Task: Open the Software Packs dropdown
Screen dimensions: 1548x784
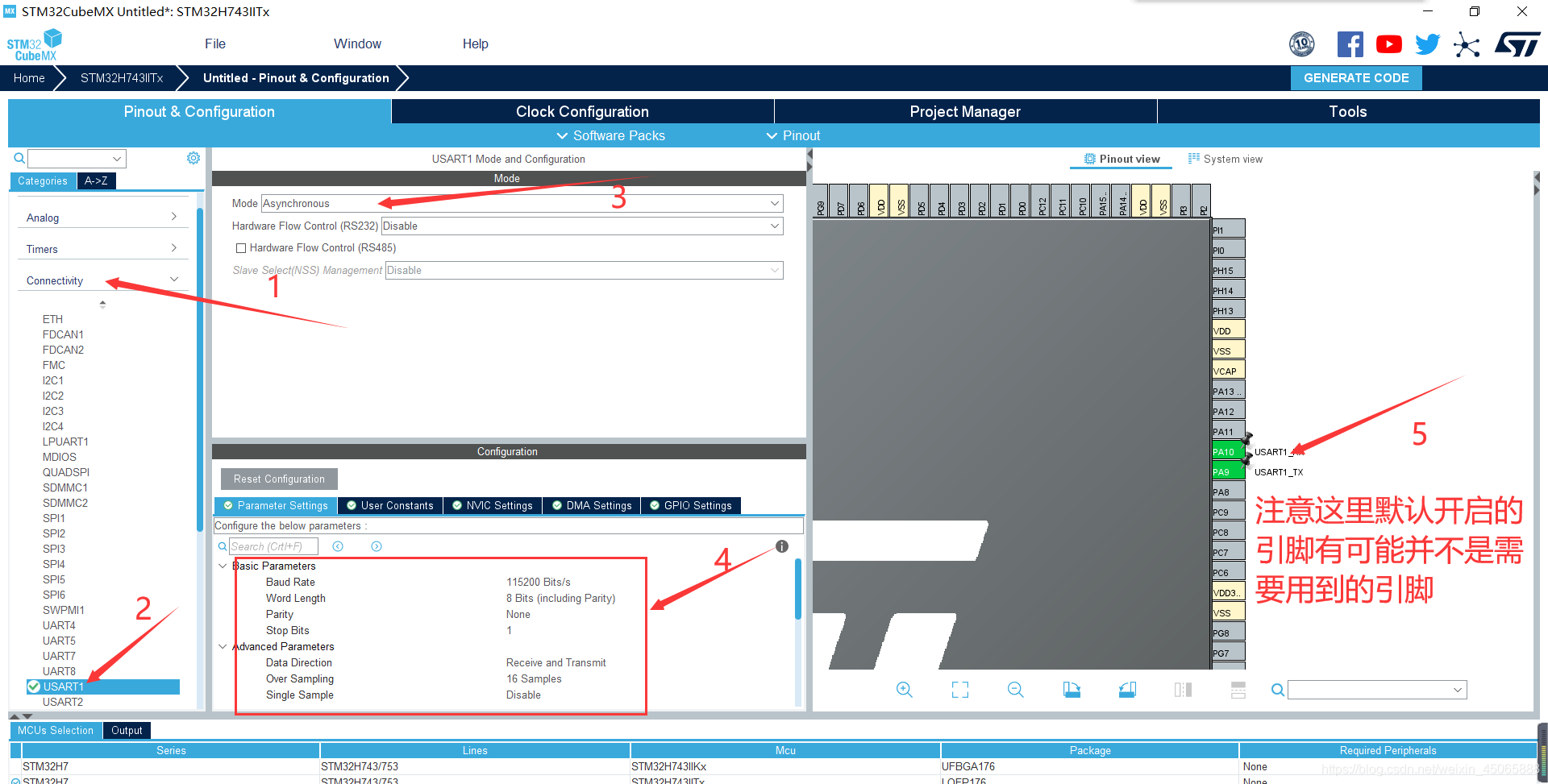Action: [611, 135]
